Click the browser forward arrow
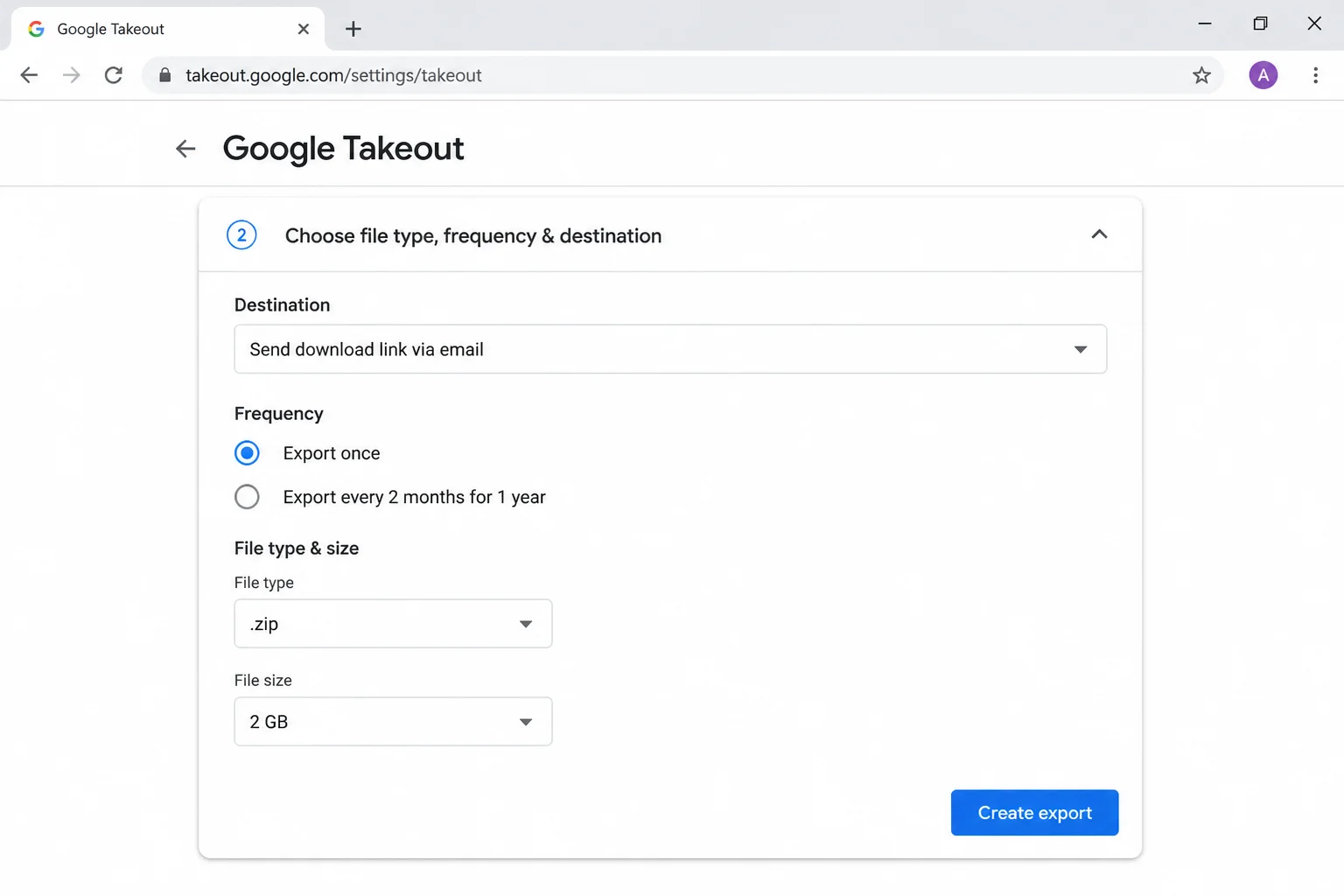This screenshot has width=1344, height=896. point(72,75)
